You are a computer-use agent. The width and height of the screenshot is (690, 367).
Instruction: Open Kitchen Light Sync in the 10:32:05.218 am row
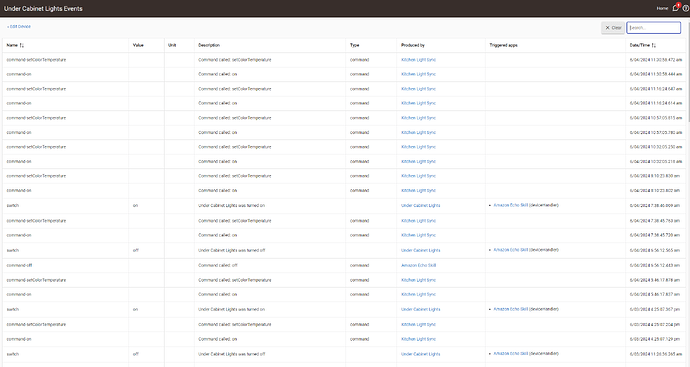coord(418,161)
